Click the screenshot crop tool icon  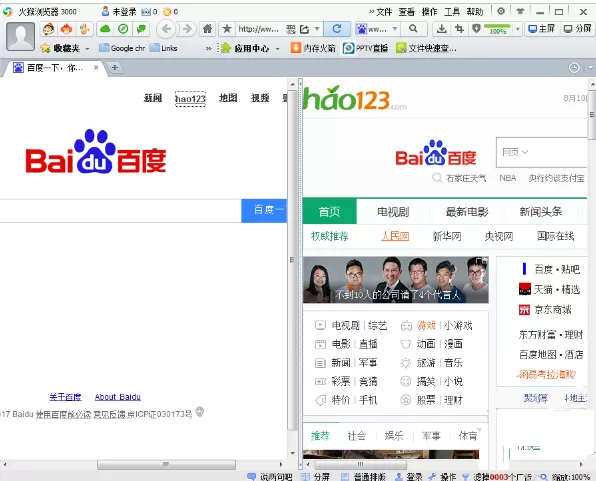coord(460,29)
